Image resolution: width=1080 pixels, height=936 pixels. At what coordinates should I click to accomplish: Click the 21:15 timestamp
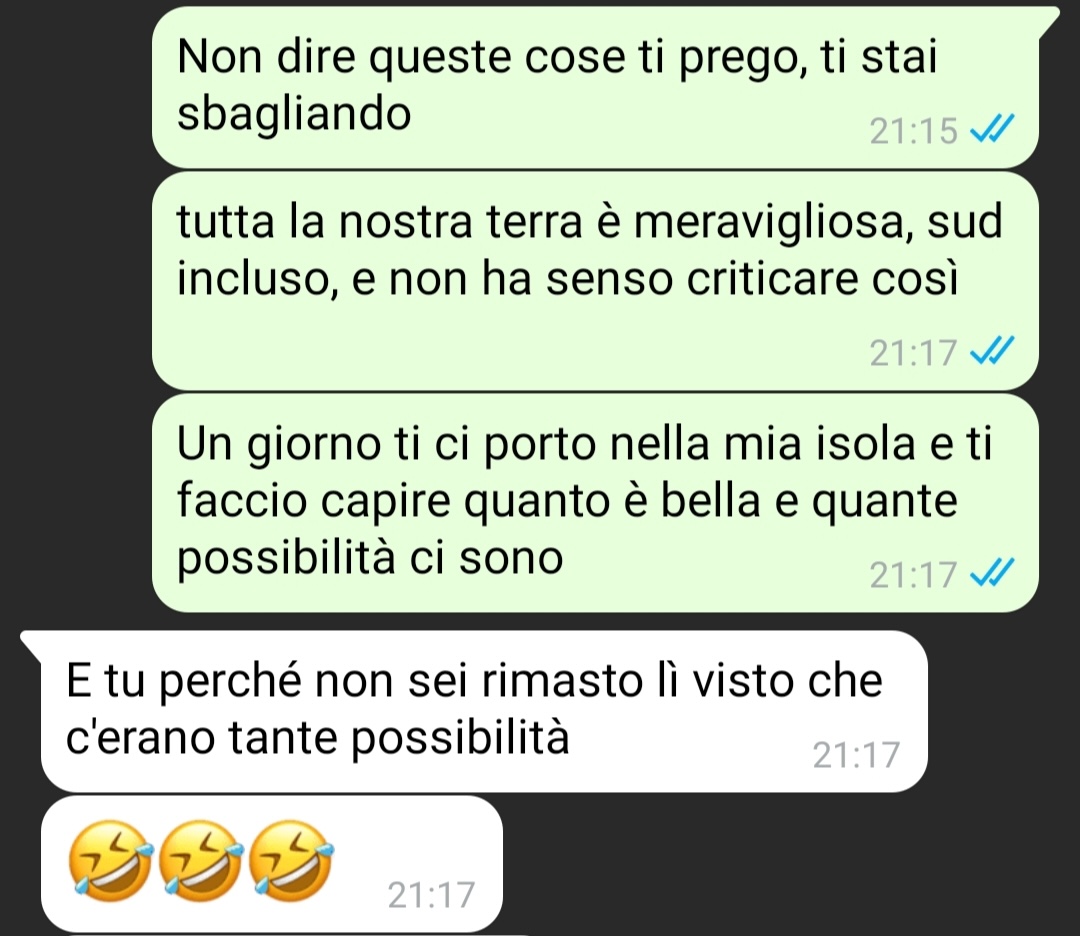pyautogui.click(x=913, y=130)
